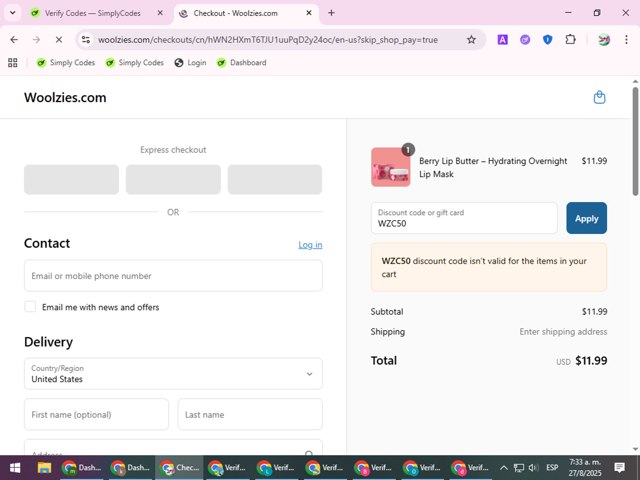The height and width of the screenshot is (480, 640).
Task: Open apps grid in bookmarks bar
Action: point(13,62)
